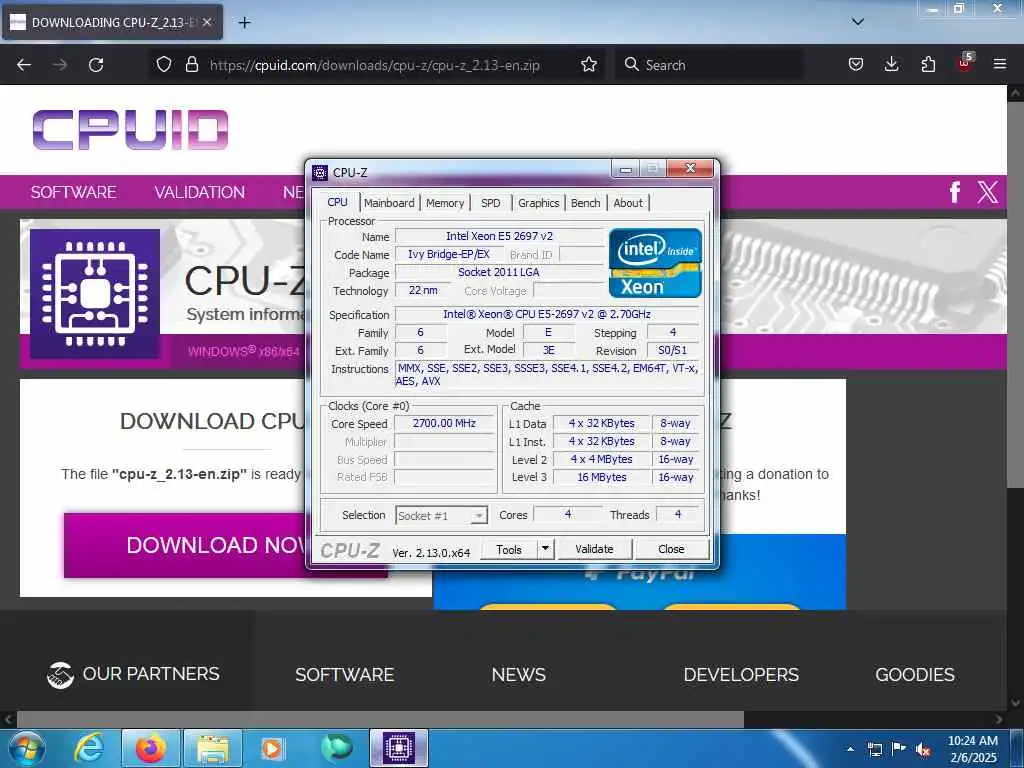Click the Level 3 cache value 16 MBytes
This screenshot has width=1024, height=768.
click(601, 477)
